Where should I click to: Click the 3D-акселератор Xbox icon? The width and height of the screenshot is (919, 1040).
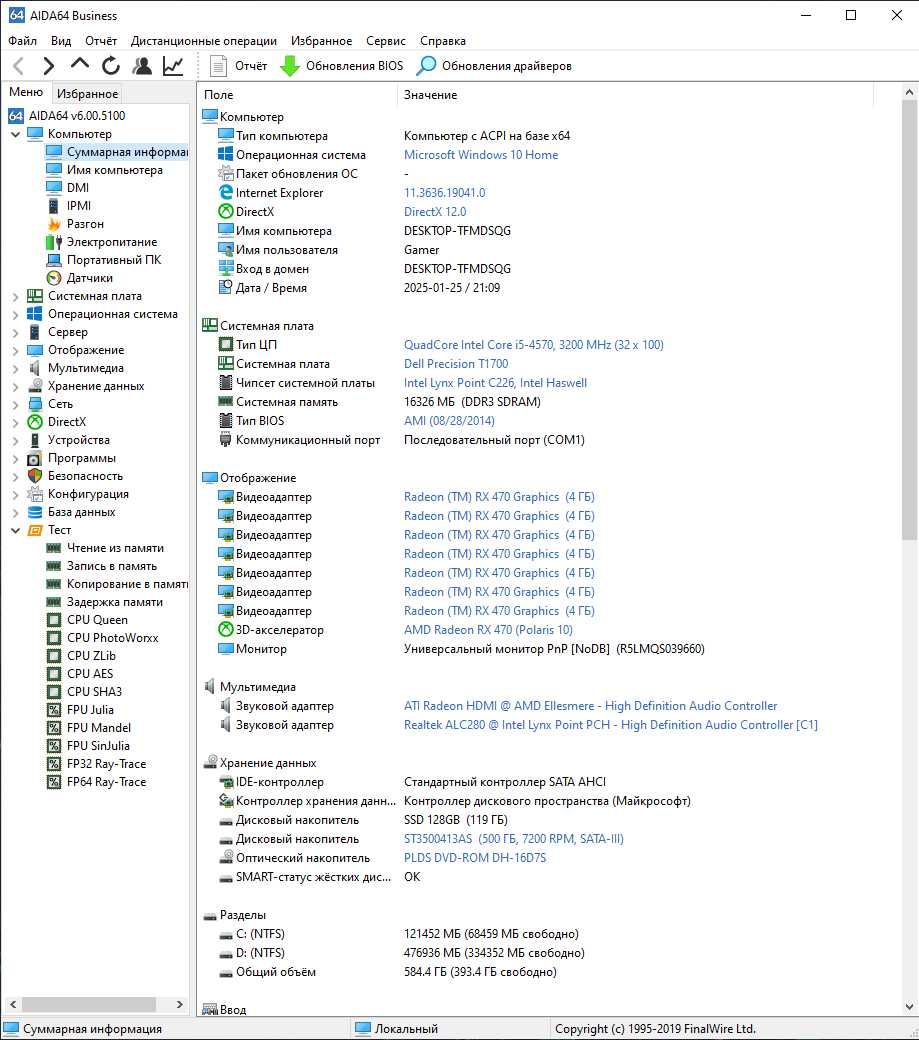225,629
